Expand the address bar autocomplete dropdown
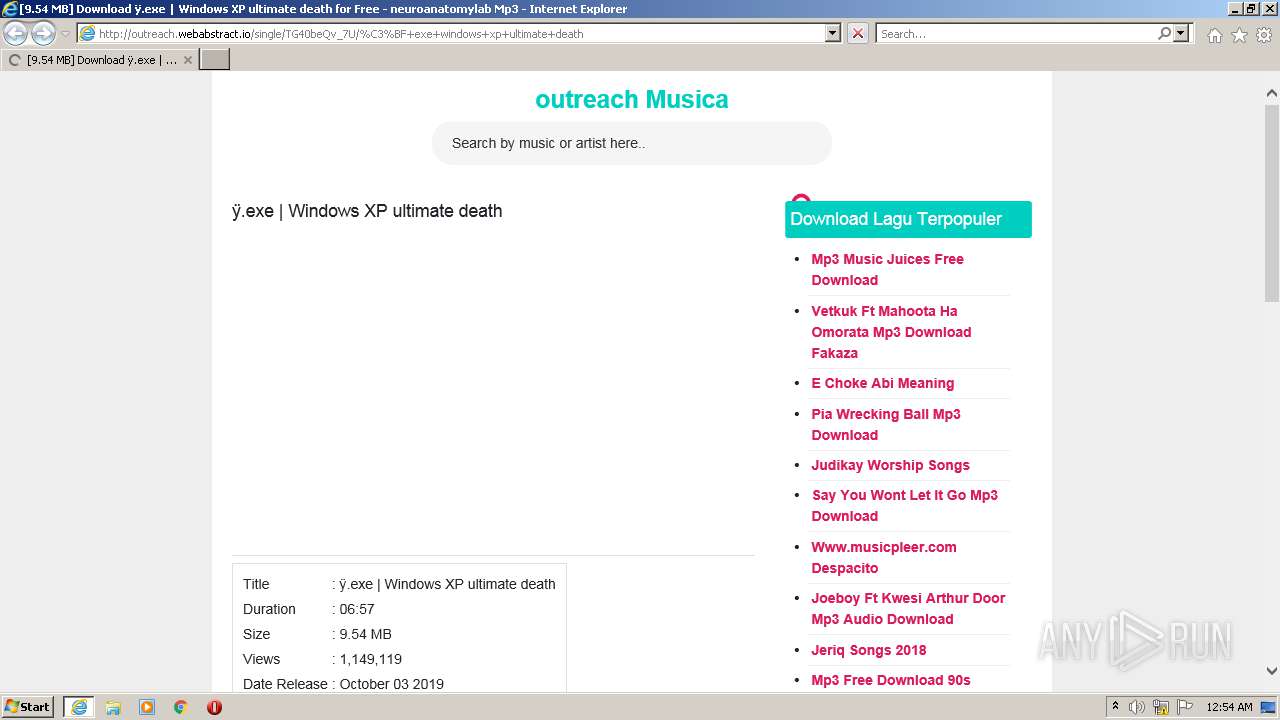Viewport: 1280px width, 720px height. click(x=833, y=33)
